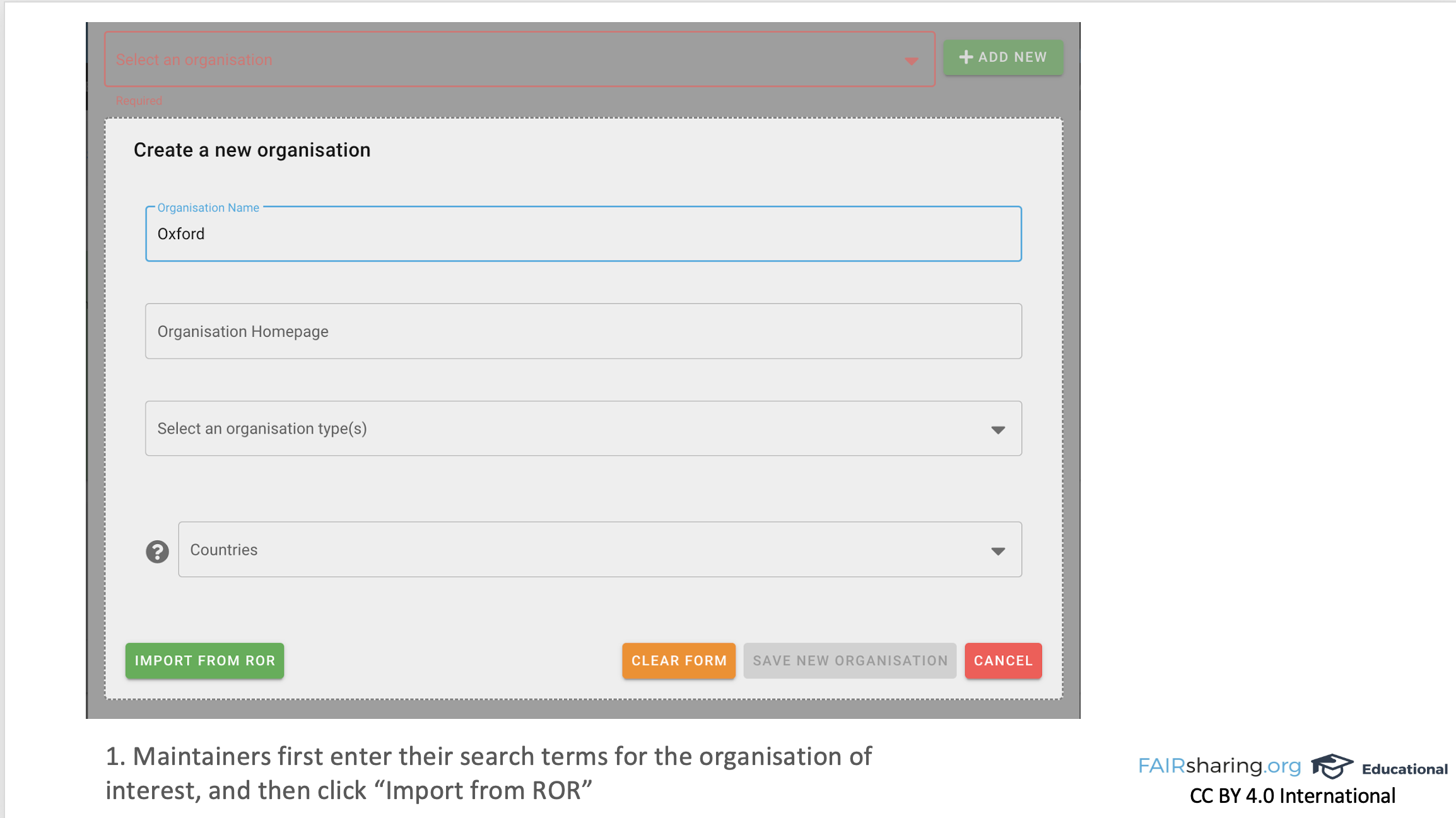The width and height of the screenshot is (1456, 818).
Task: Click the Add New button
Action: coord(1002,57)
